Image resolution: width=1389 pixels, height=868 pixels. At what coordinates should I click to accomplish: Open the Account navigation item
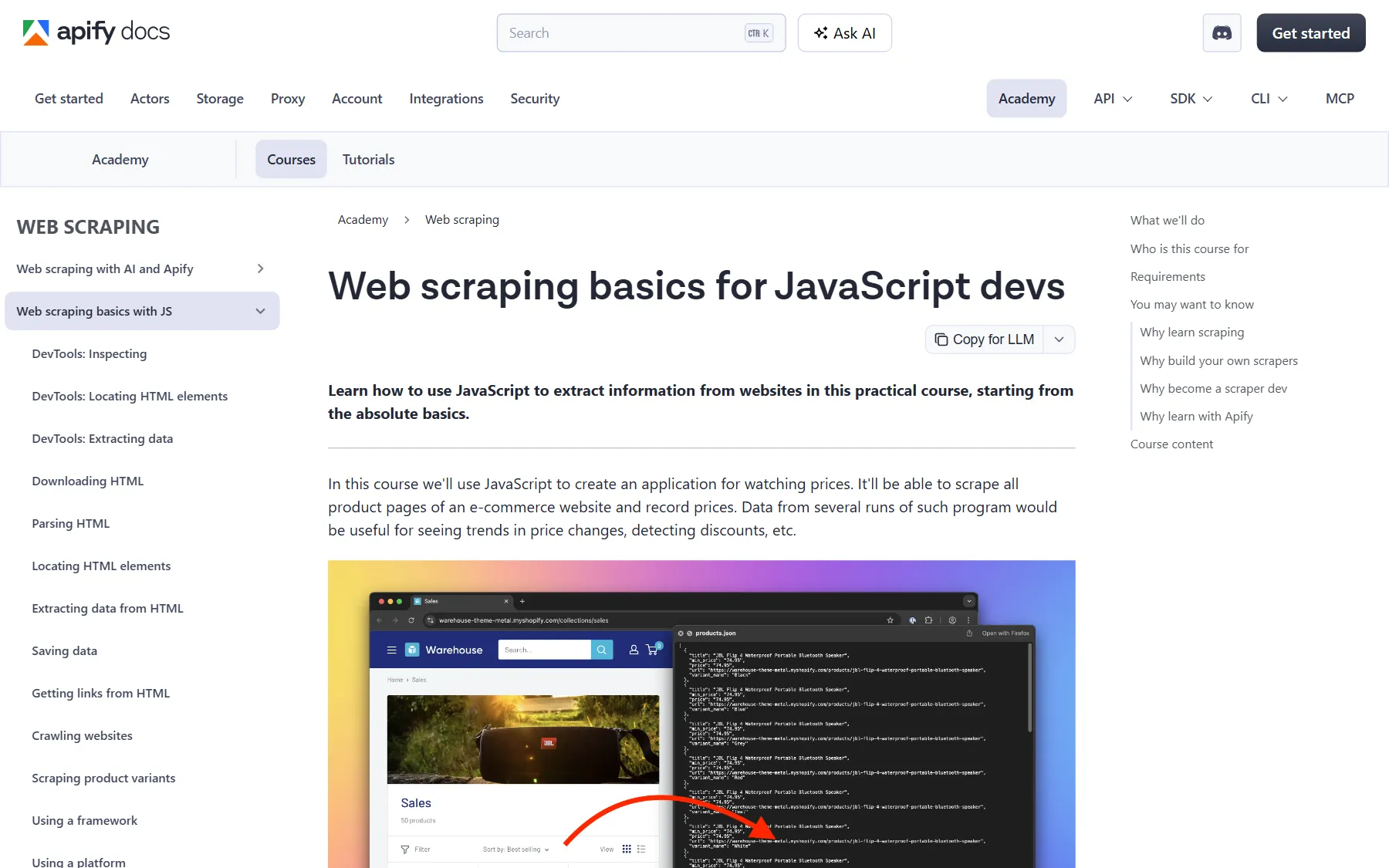[357, 99]
